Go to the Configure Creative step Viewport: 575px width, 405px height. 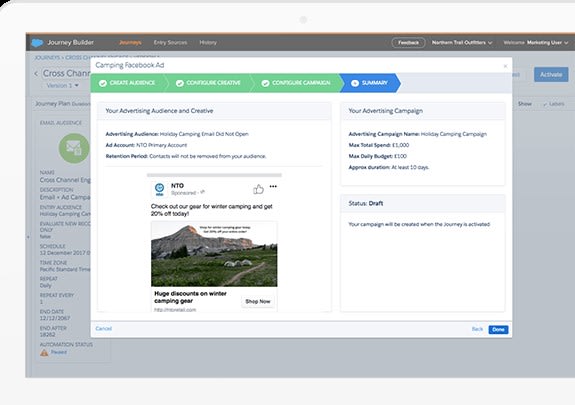(x=208, y=83)
